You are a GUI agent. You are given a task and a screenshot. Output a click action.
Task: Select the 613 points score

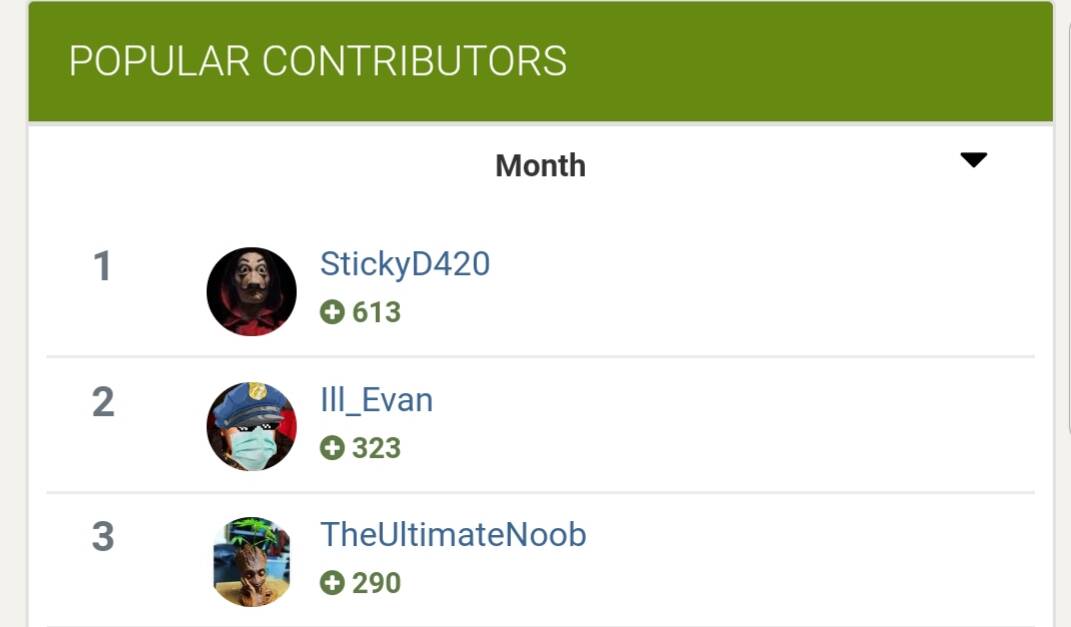coord(376,312)
